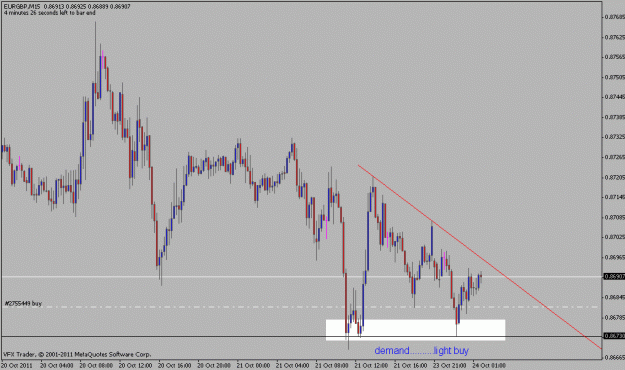
Task: Select the 'demand.........light buy' text annotation
Action: click(x=421, y=351)
